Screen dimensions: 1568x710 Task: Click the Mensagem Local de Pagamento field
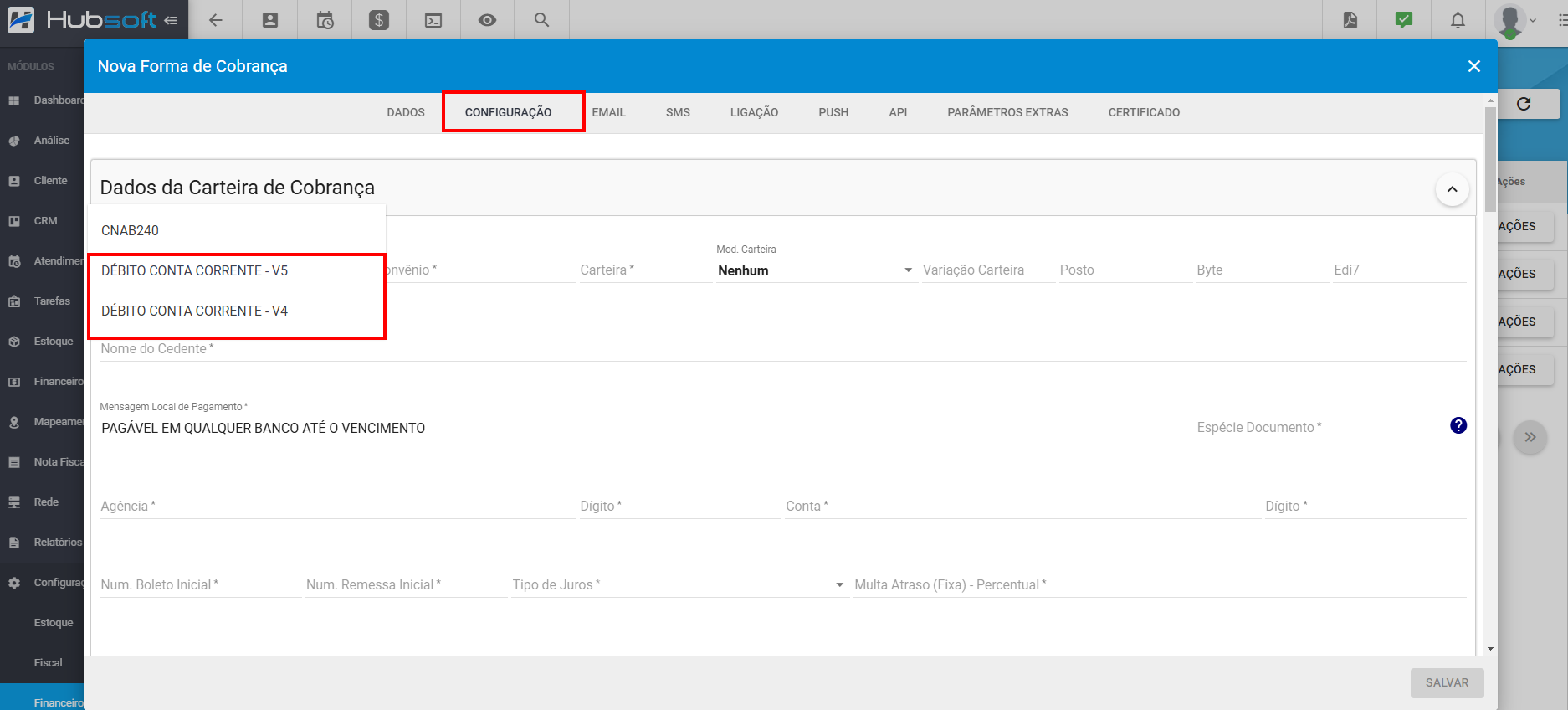point(645,428)
